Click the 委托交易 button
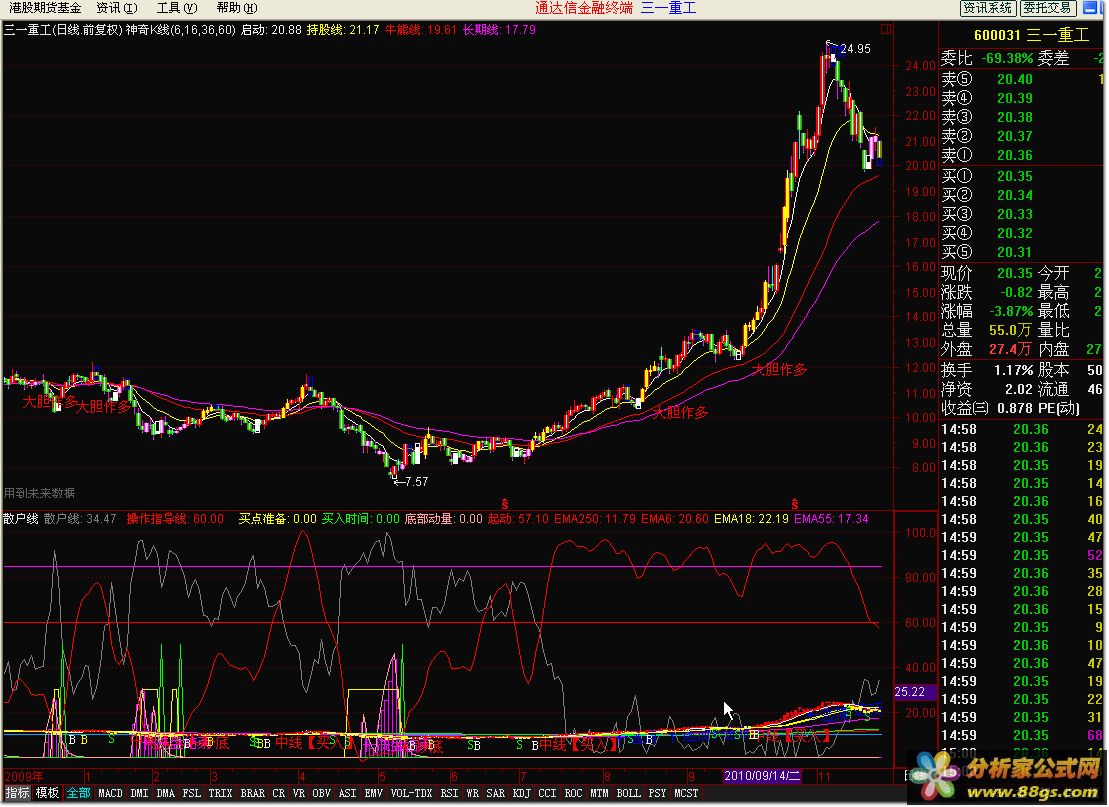The image size is (1109, 807). tap(1047, 8)
